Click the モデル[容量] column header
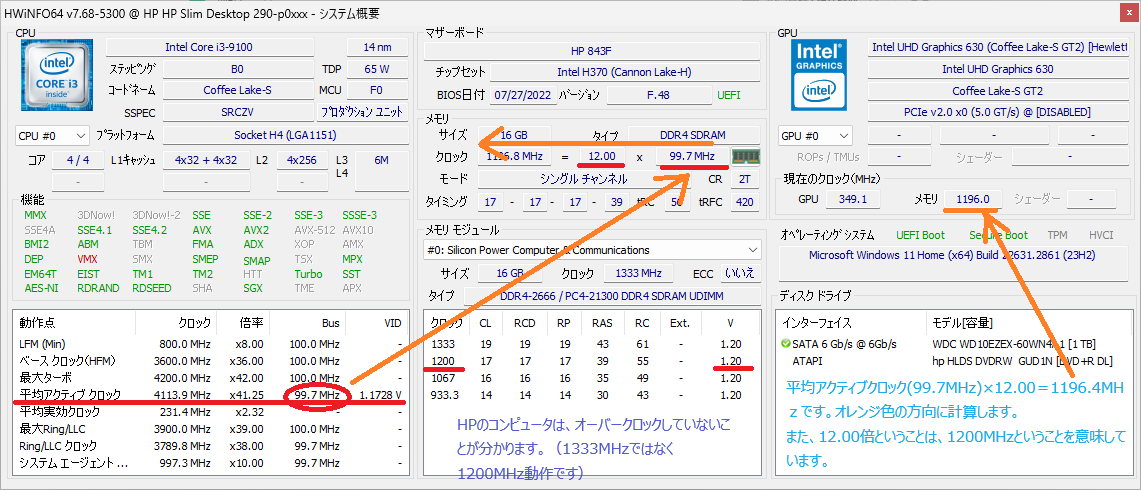 1029,323
